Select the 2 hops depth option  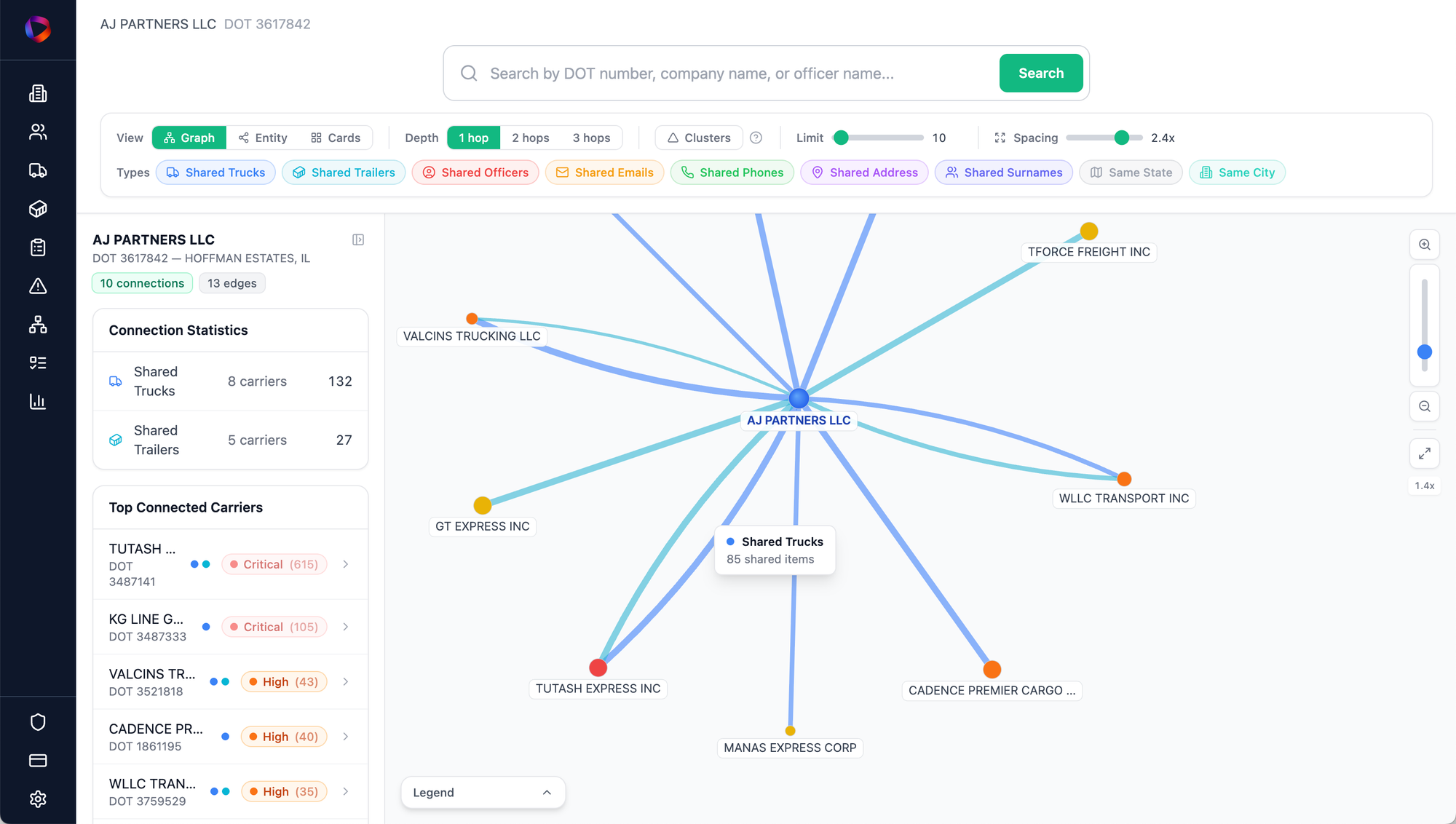530,138
